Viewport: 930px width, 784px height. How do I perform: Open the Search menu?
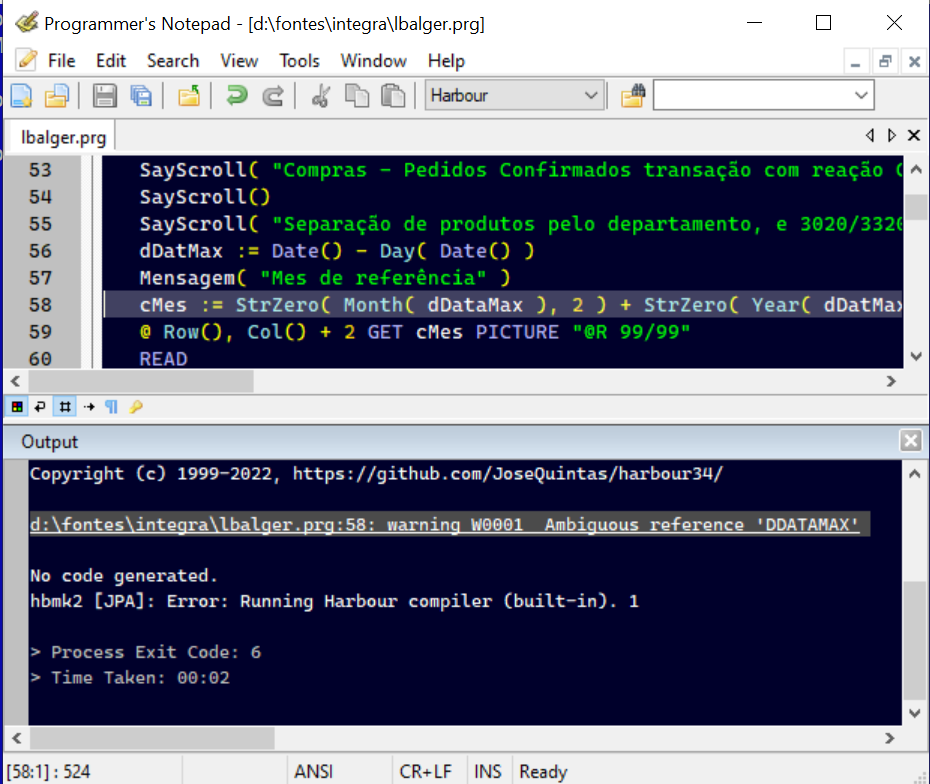pos(173,61)
